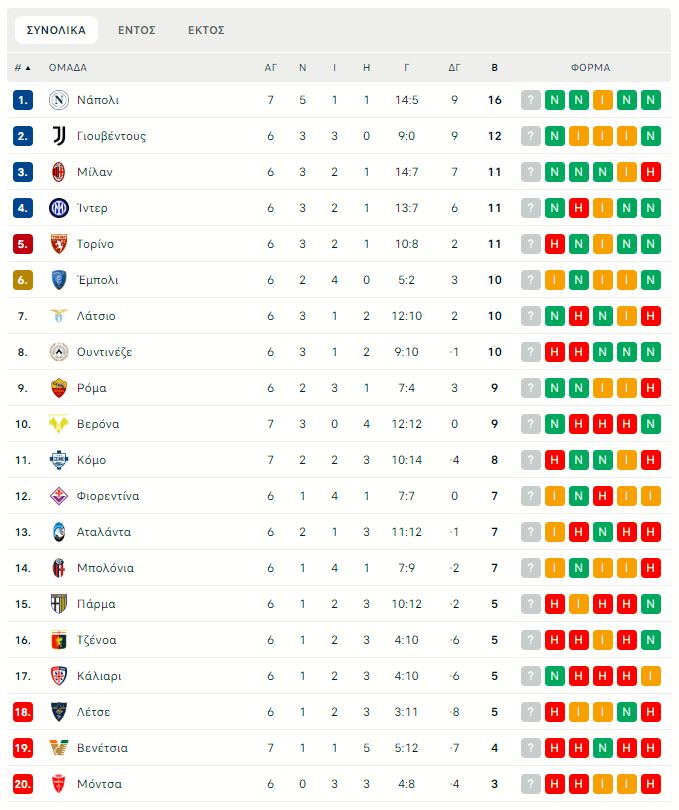Click the Torino team crest icon
This screenshot has height=810, width=679.
[58, 244]
